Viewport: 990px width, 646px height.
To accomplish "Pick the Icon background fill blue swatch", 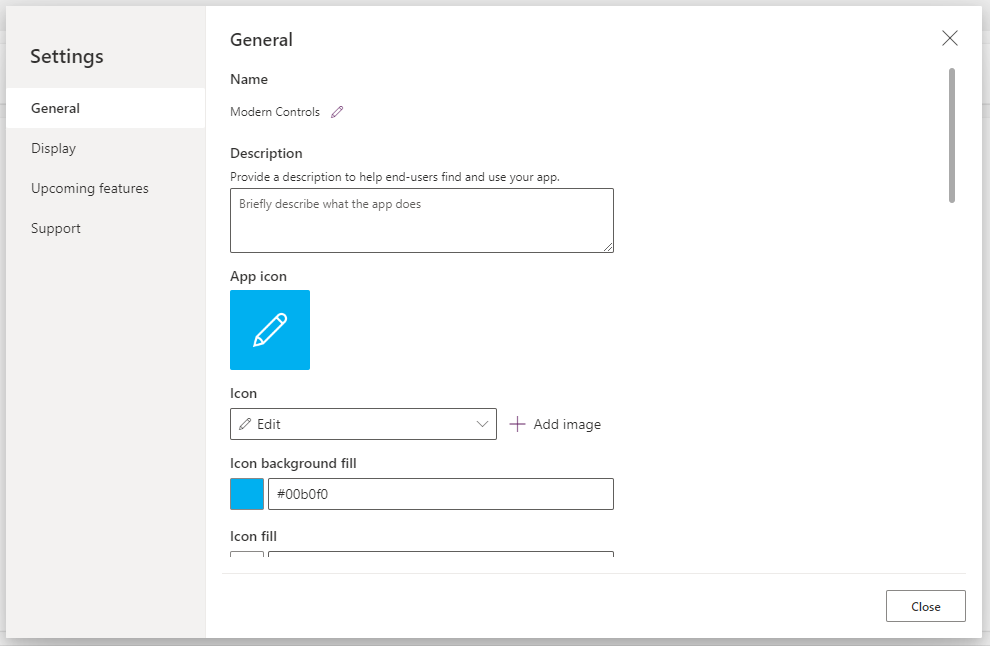I will pyautogui.click(x=247, y=494).
